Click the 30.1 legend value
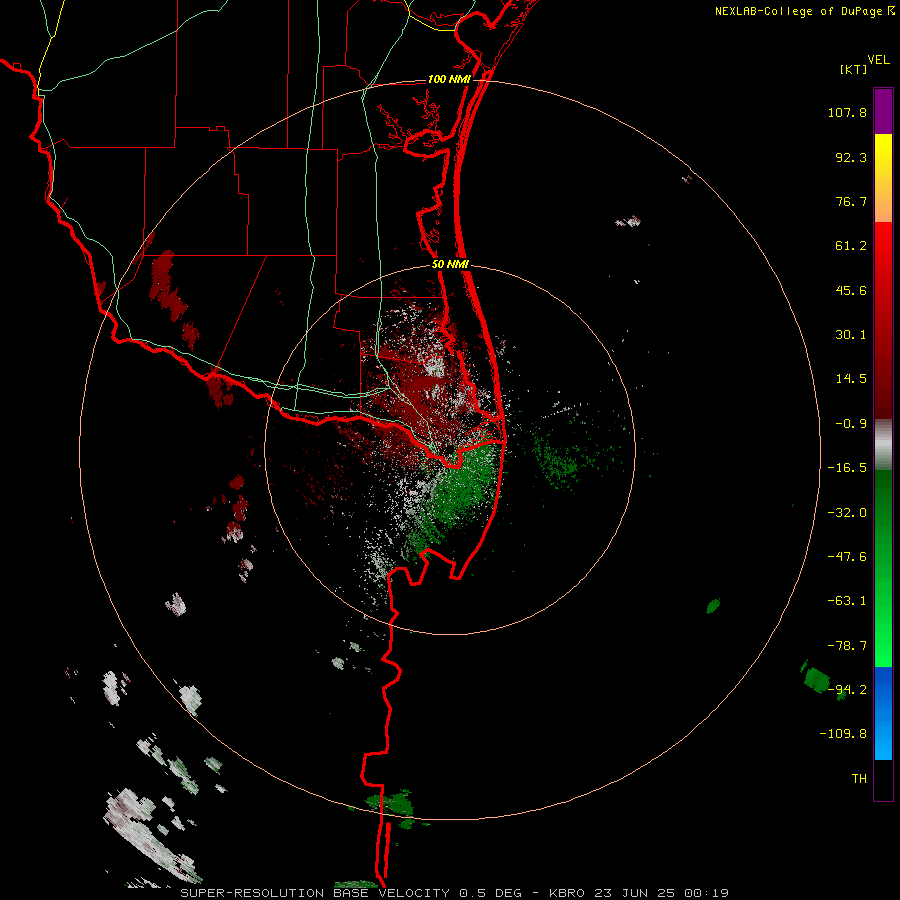The height and width of the screenshot is (900, 900). [x=851, y=335]
